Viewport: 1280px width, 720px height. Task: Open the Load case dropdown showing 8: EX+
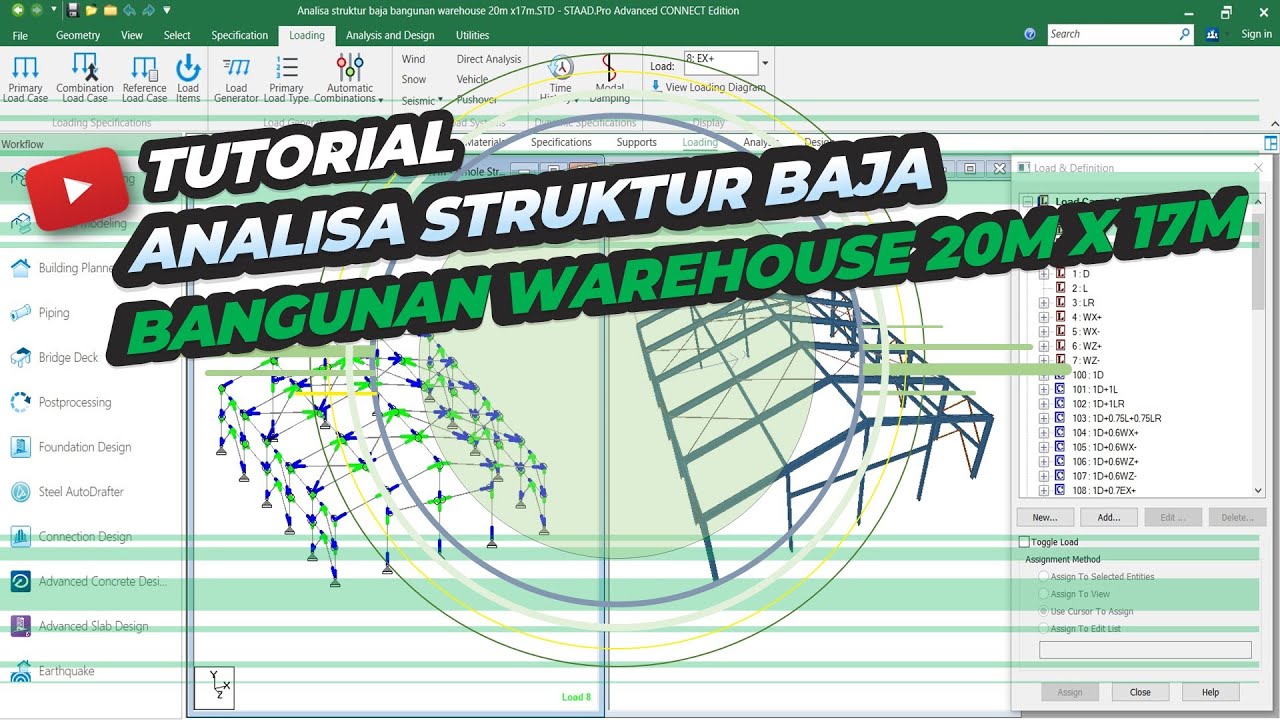point(765,64)
